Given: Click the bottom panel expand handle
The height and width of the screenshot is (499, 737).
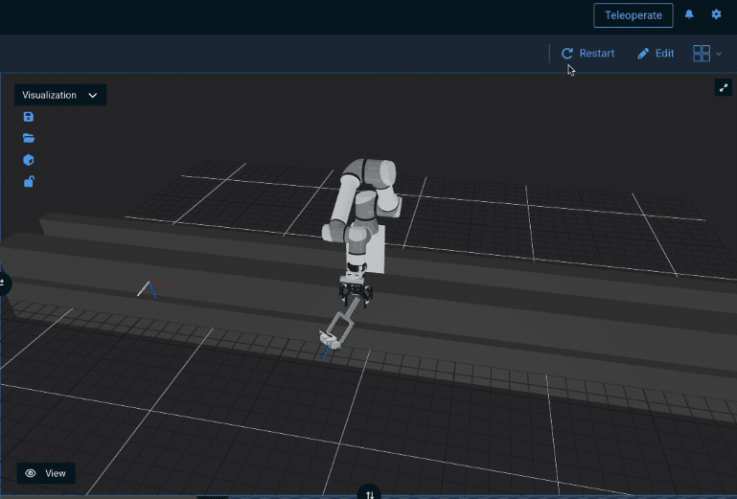Looking at the screenshot, I should [369, 493].
